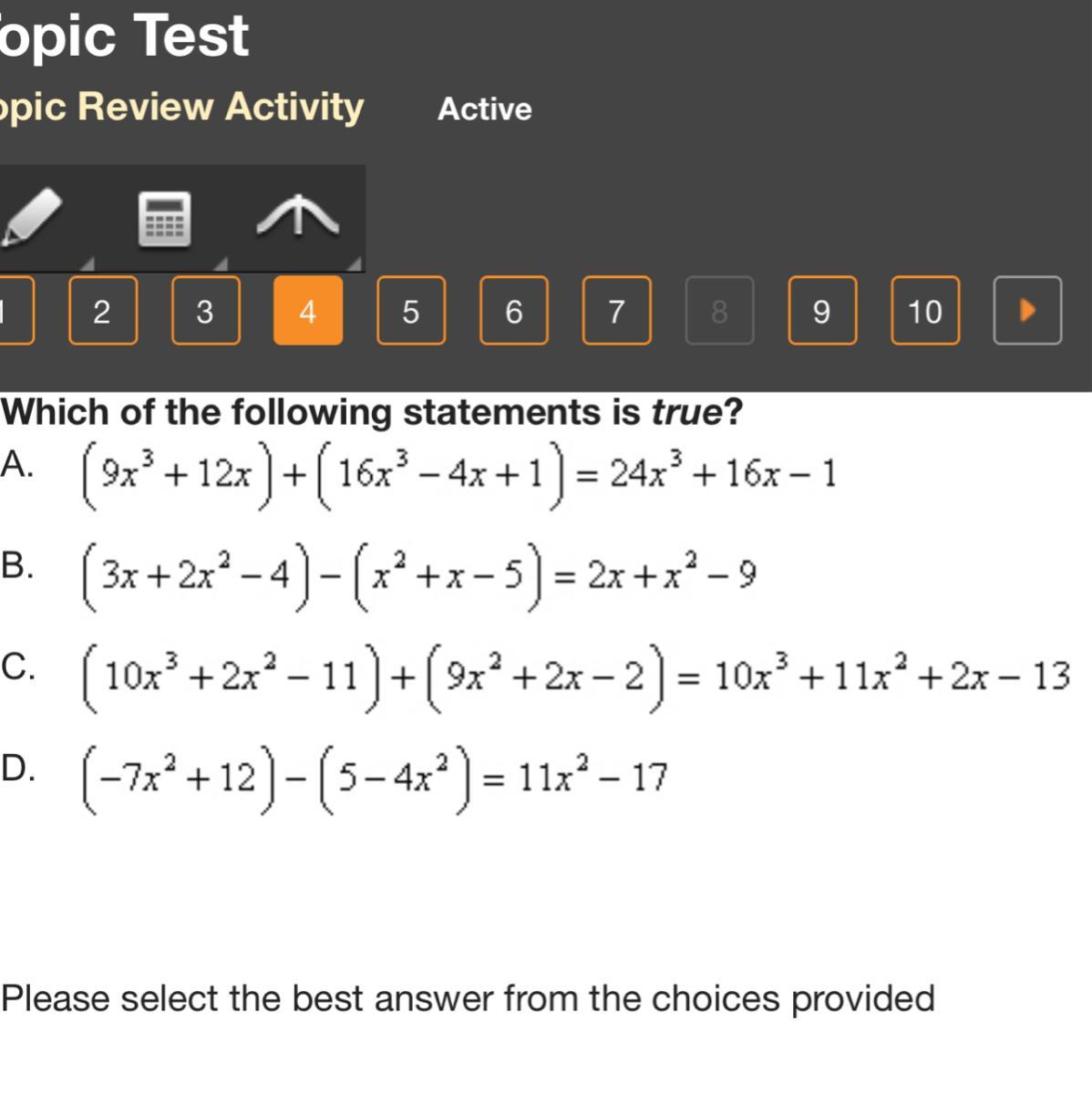Select the pencil highlighter tool
The height and width of the screenshot is (1094, 1092).
tap(33, 217)
